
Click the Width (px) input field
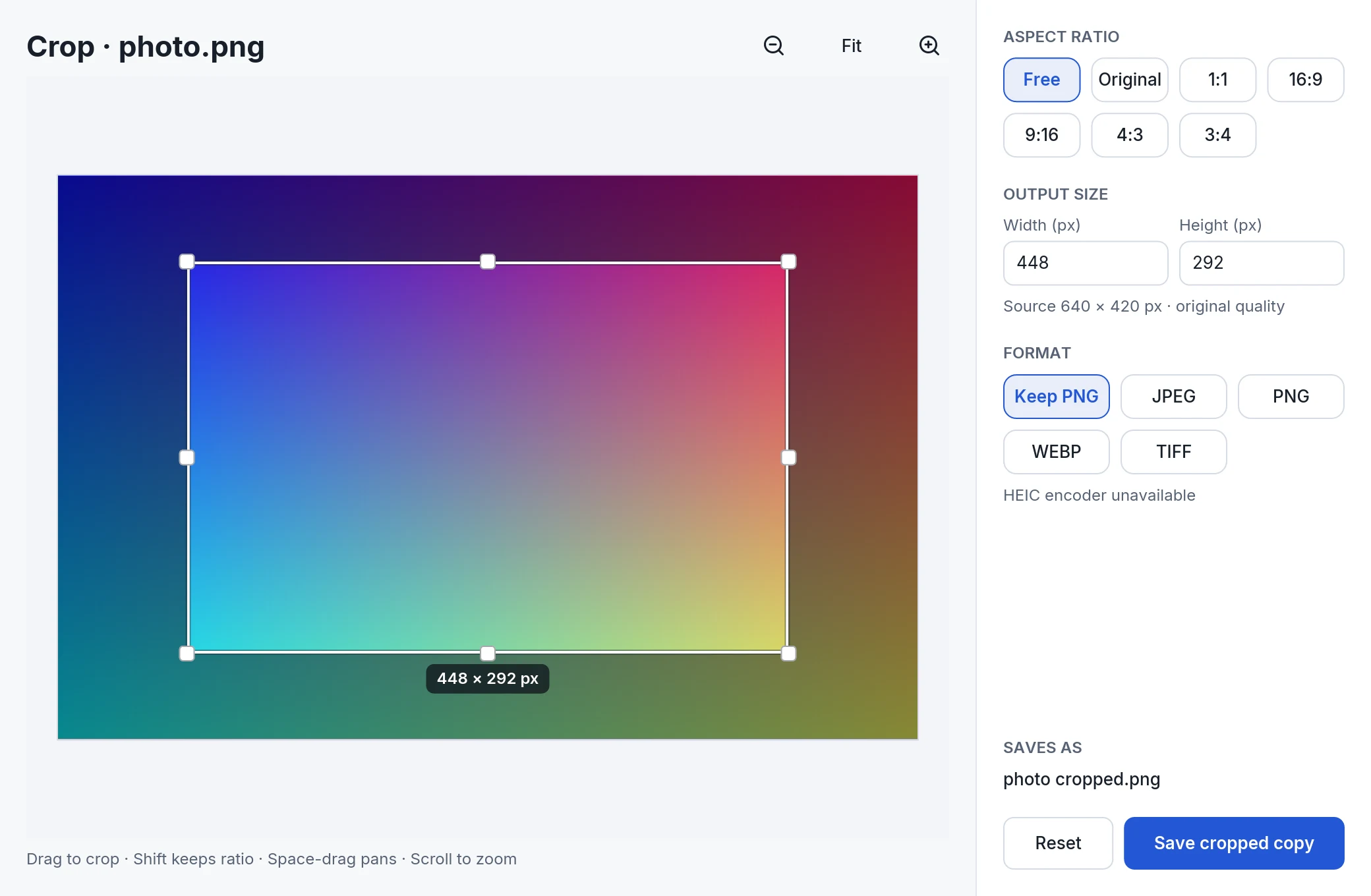(1086, 263)
